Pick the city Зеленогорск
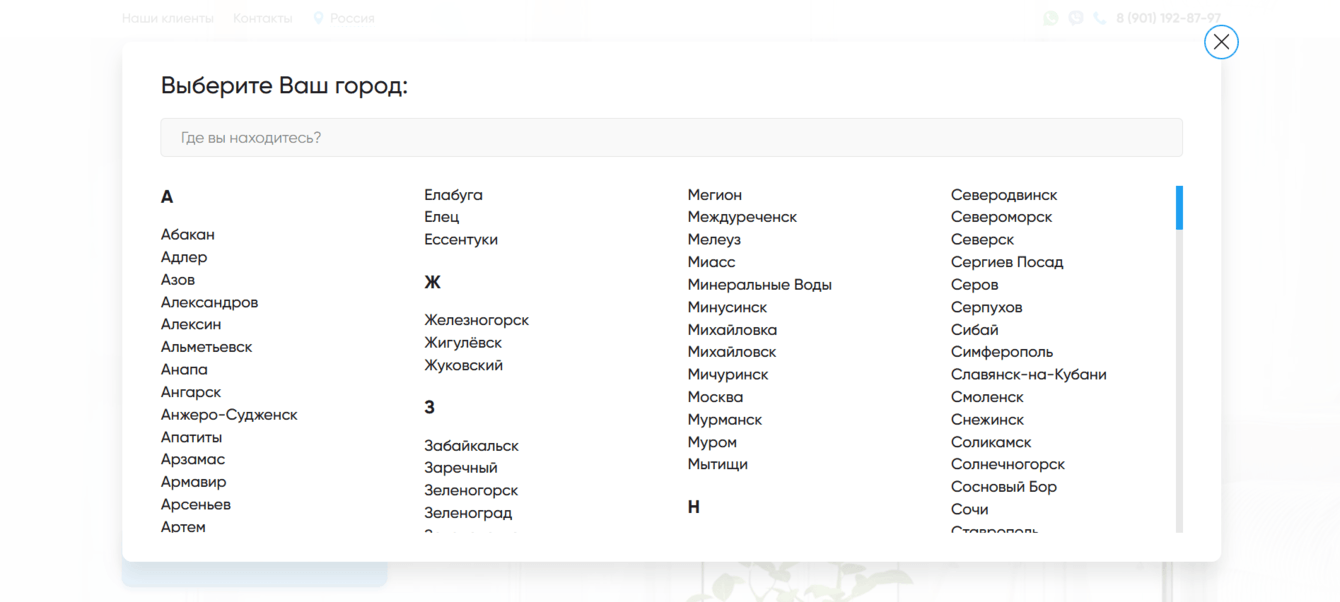The height and width of the screenshot is (602, 1340). pyautogui.click(x=471, y=491)
